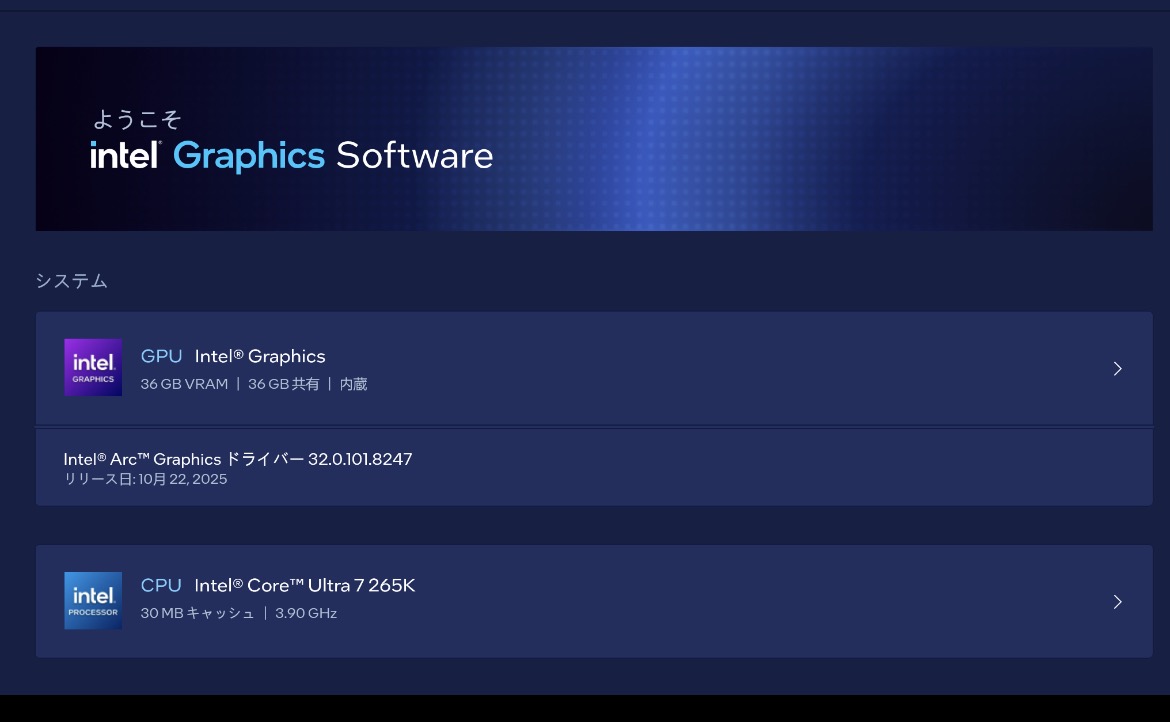Click the ようこそ welcome text
1170x722 pixels.
pyautogui.click(x=137, y=120)
